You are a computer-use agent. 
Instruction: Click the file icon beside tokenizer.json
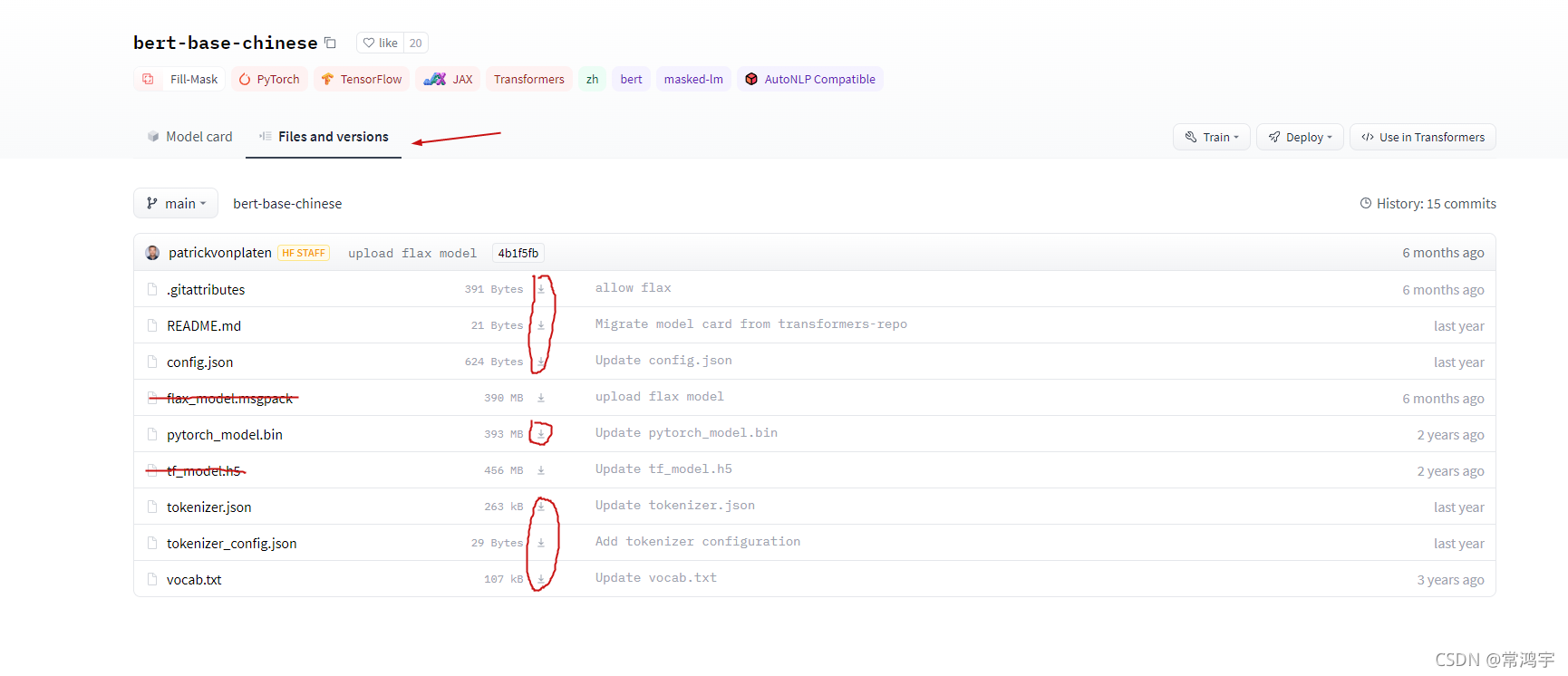coord(152,507)
